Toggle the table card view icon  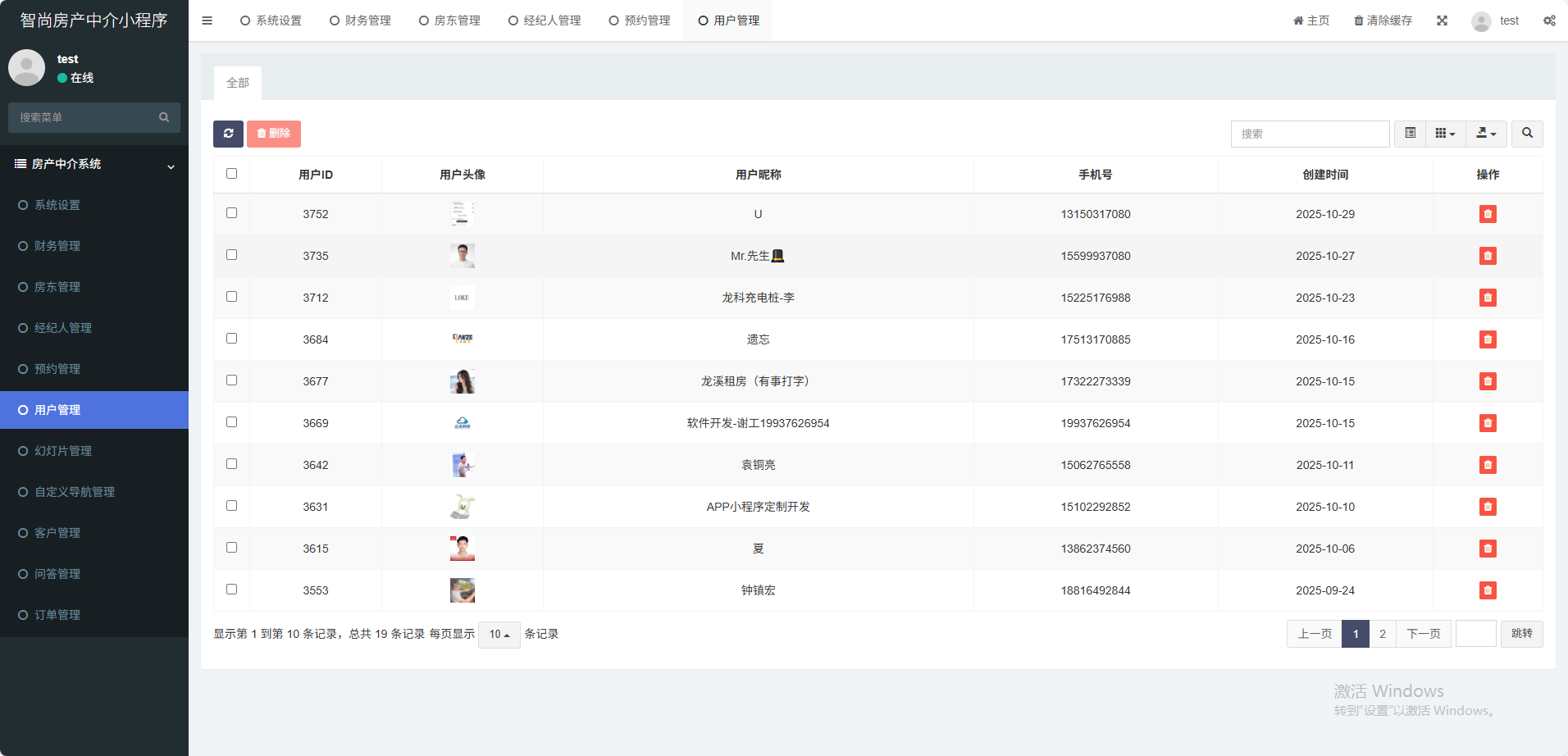(x=1410, y=134)
